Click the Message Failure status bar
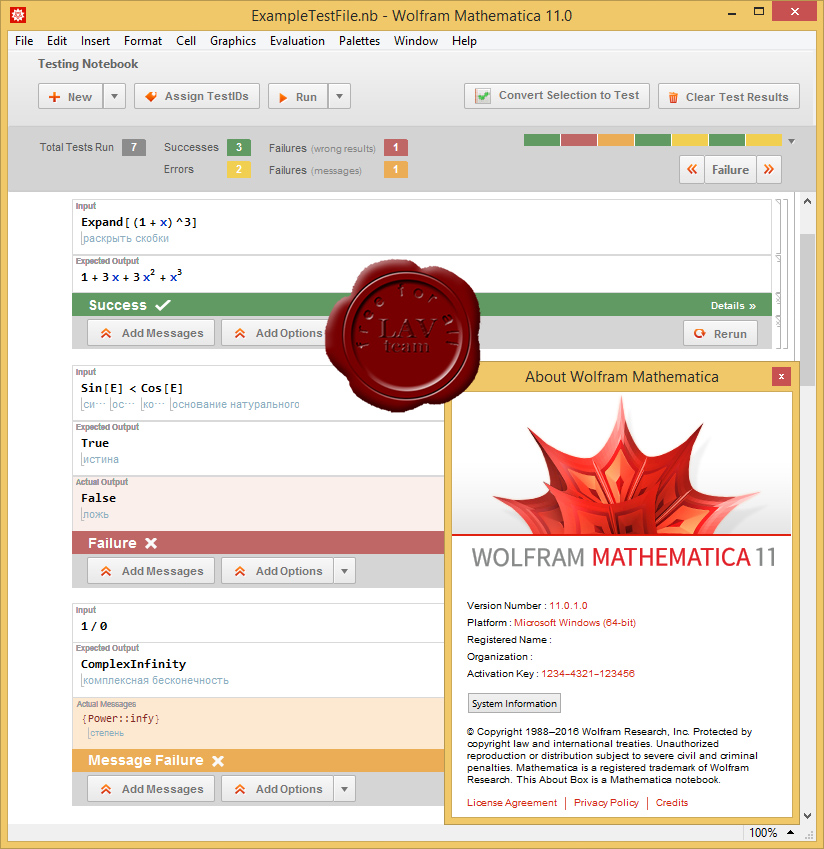This screenshot has height=849, width=824. [258, 760]
